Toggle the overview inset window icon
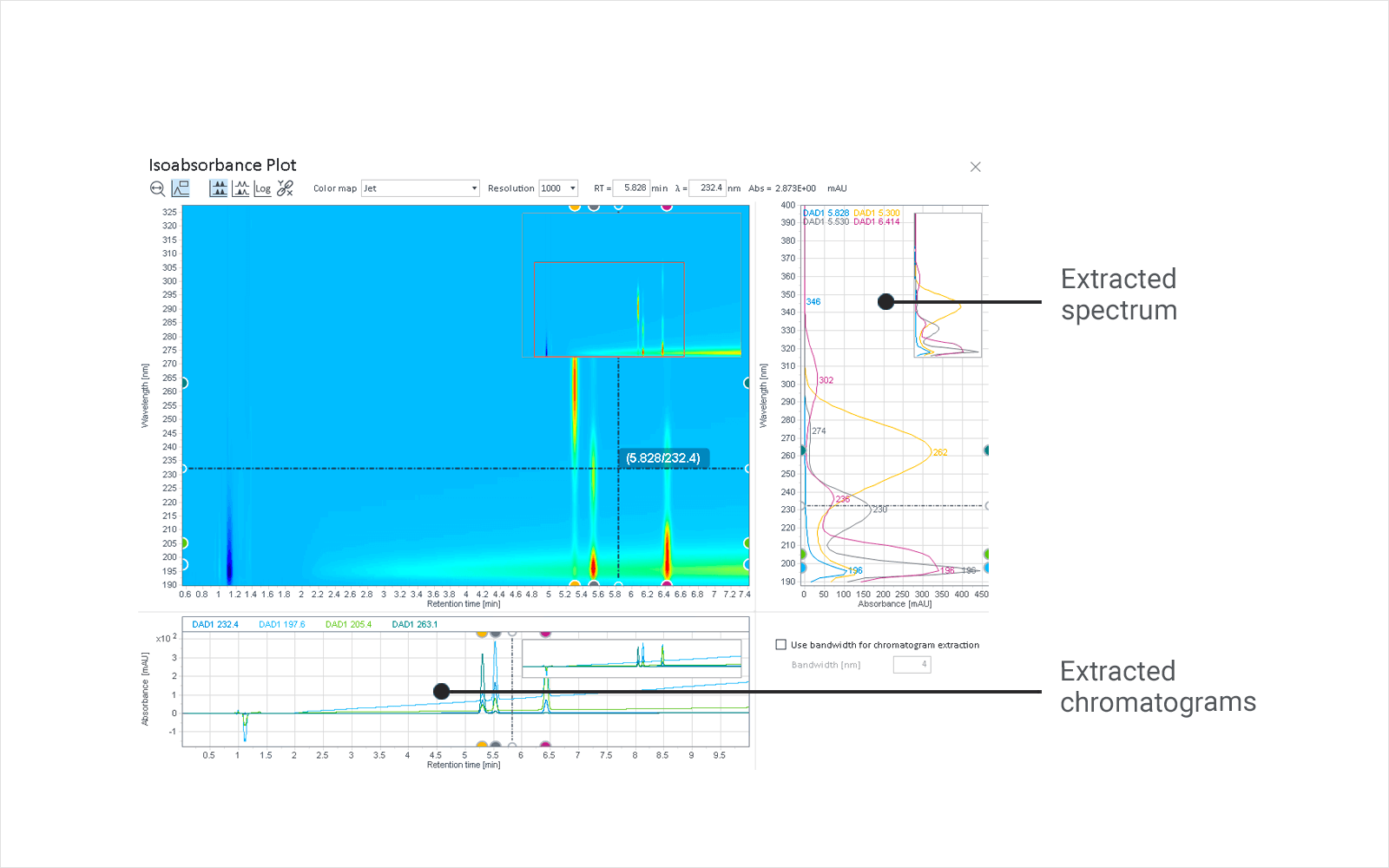Screen dimensions: 1389x868 pyautogui.click(x=181, y=188)
